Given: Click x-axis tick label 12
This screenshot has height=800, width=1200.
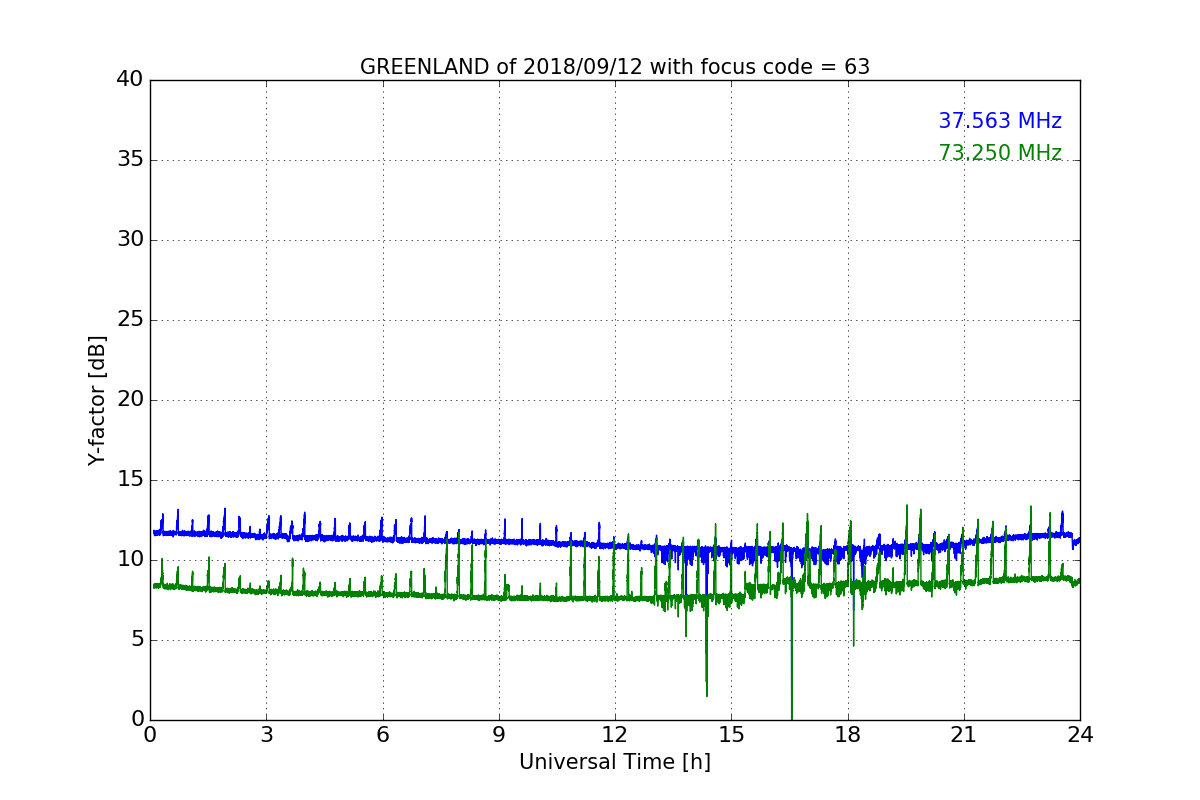Looking at the screenshot, I should [x=615, y=734].
